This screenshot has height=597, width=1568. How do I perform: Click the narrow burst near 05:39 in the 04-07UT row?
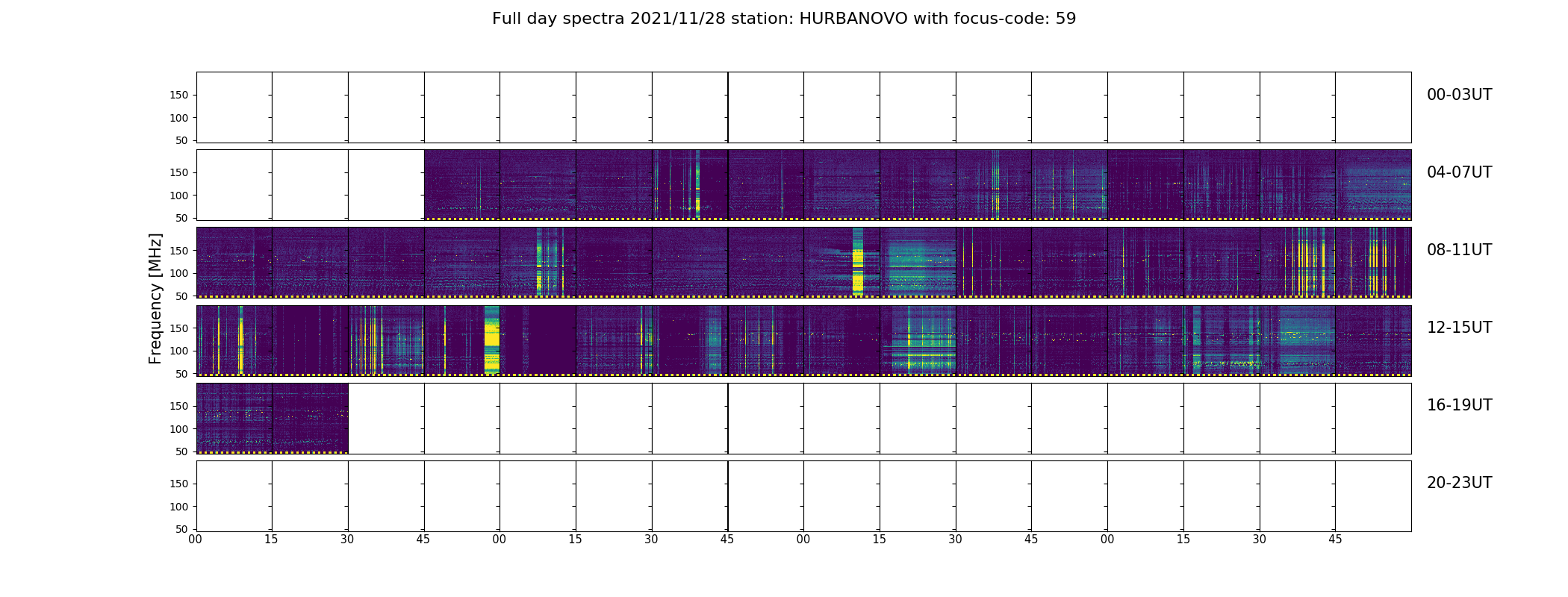[x=697, y=184]
